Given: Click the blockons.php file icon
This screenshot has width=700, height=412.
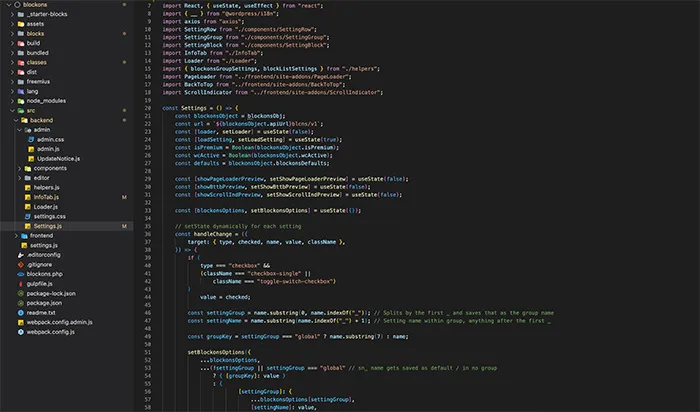Looking at the screenshot, I should (x=21, y=274).
